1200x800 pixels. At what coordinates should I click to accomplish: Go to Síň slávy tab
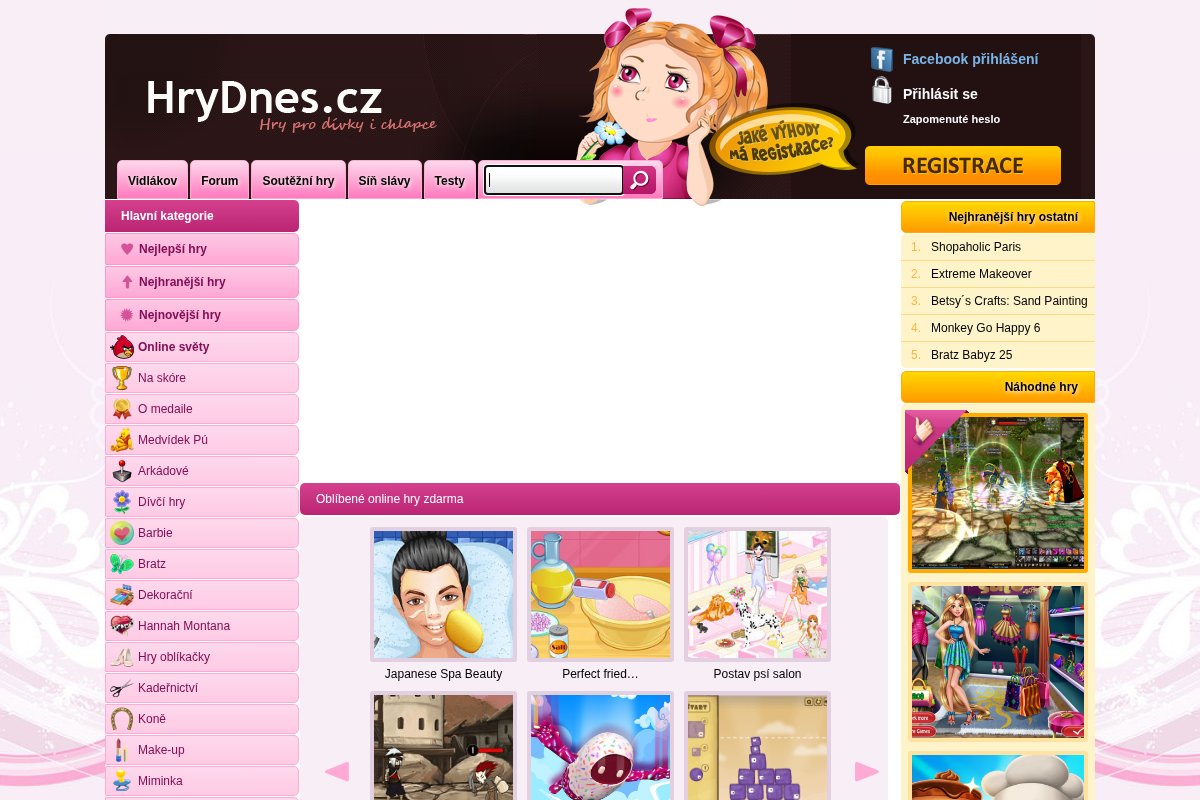click(385, 180)
